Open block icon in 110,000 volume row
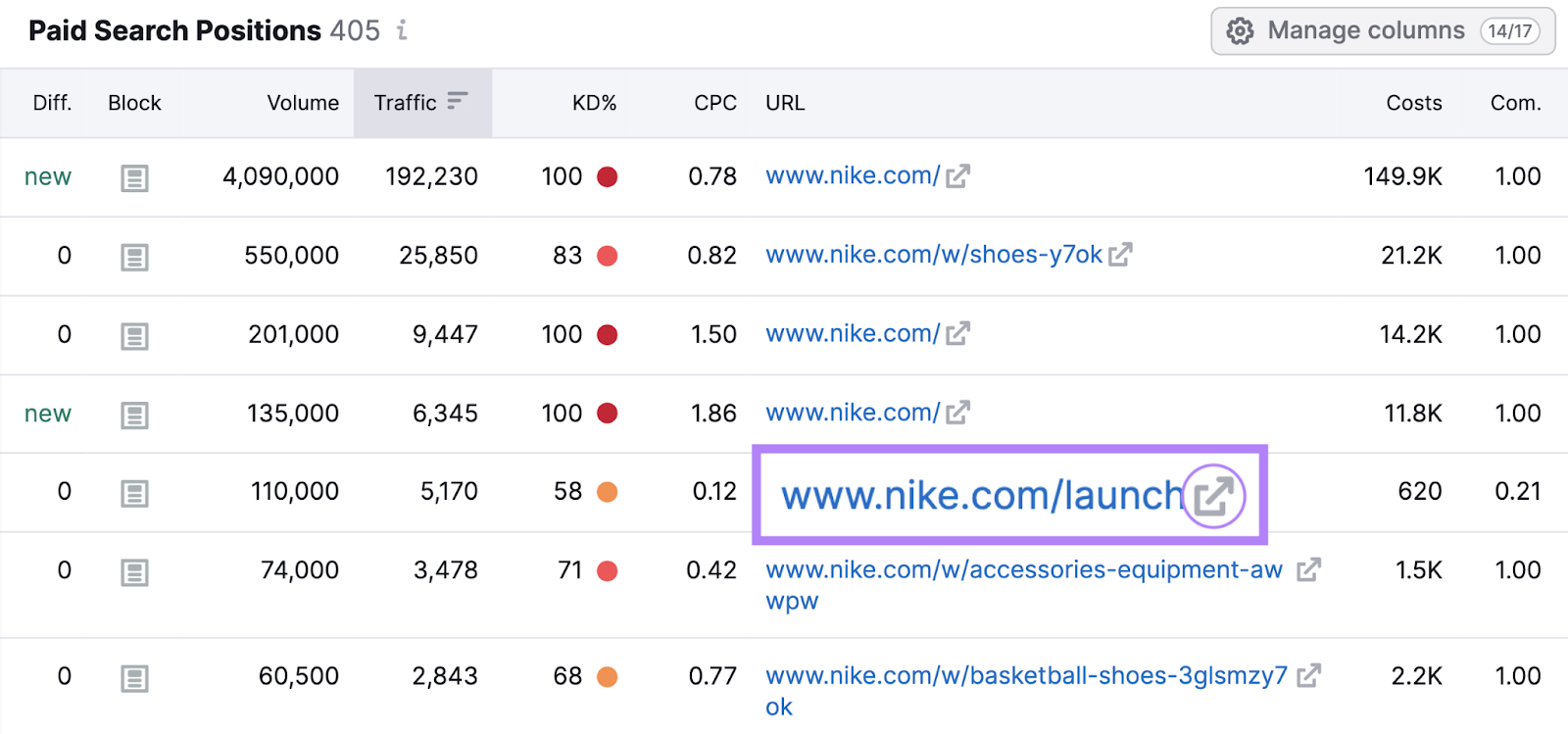The width and height of the screenshot is (1568, 734). [134, 493]
